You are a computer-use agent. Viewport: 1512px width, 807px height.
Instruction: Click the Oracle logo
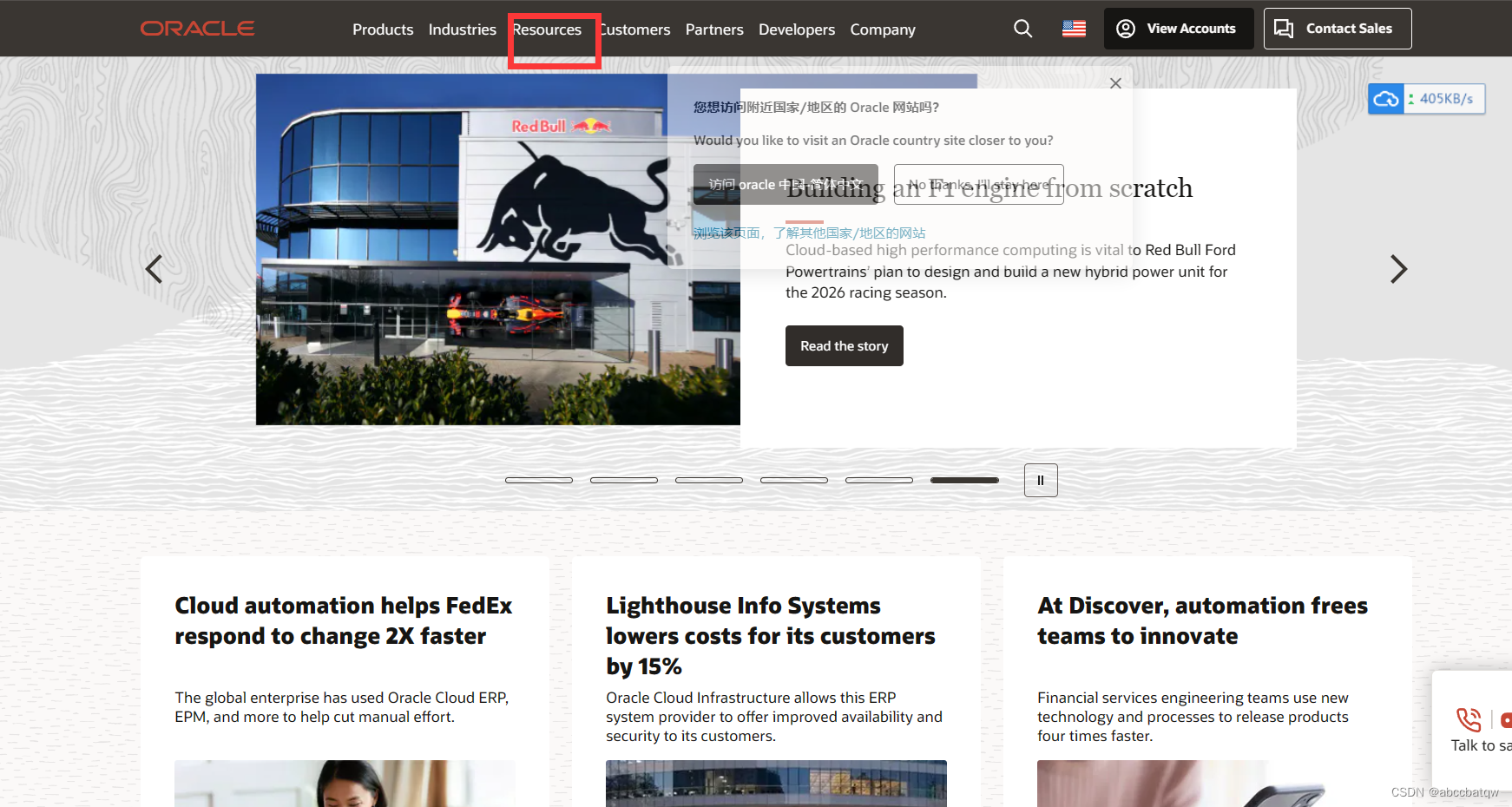pos(198,29)
